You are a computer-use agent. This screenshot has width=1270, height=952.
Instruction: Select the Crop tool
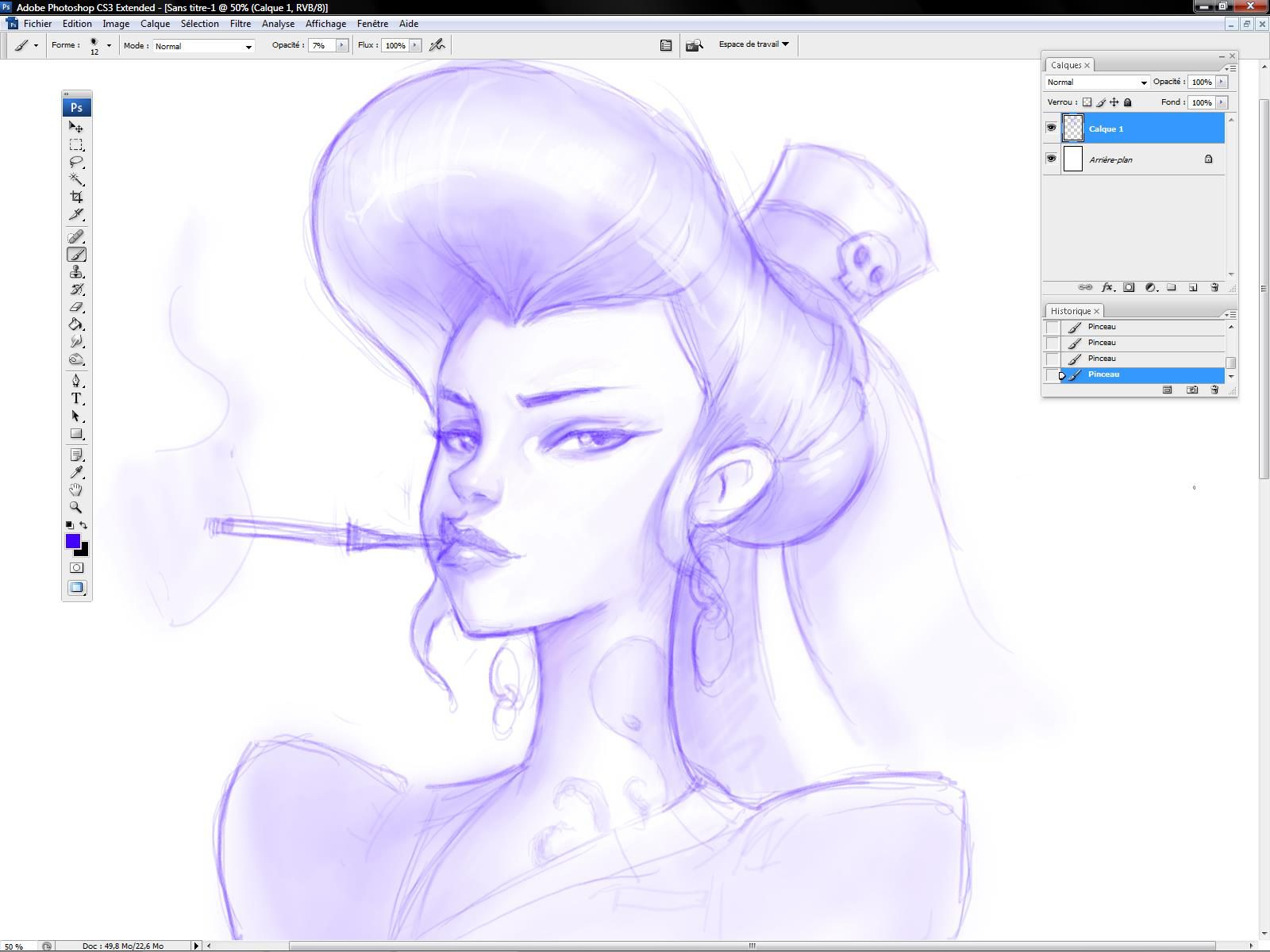point(76,197)
